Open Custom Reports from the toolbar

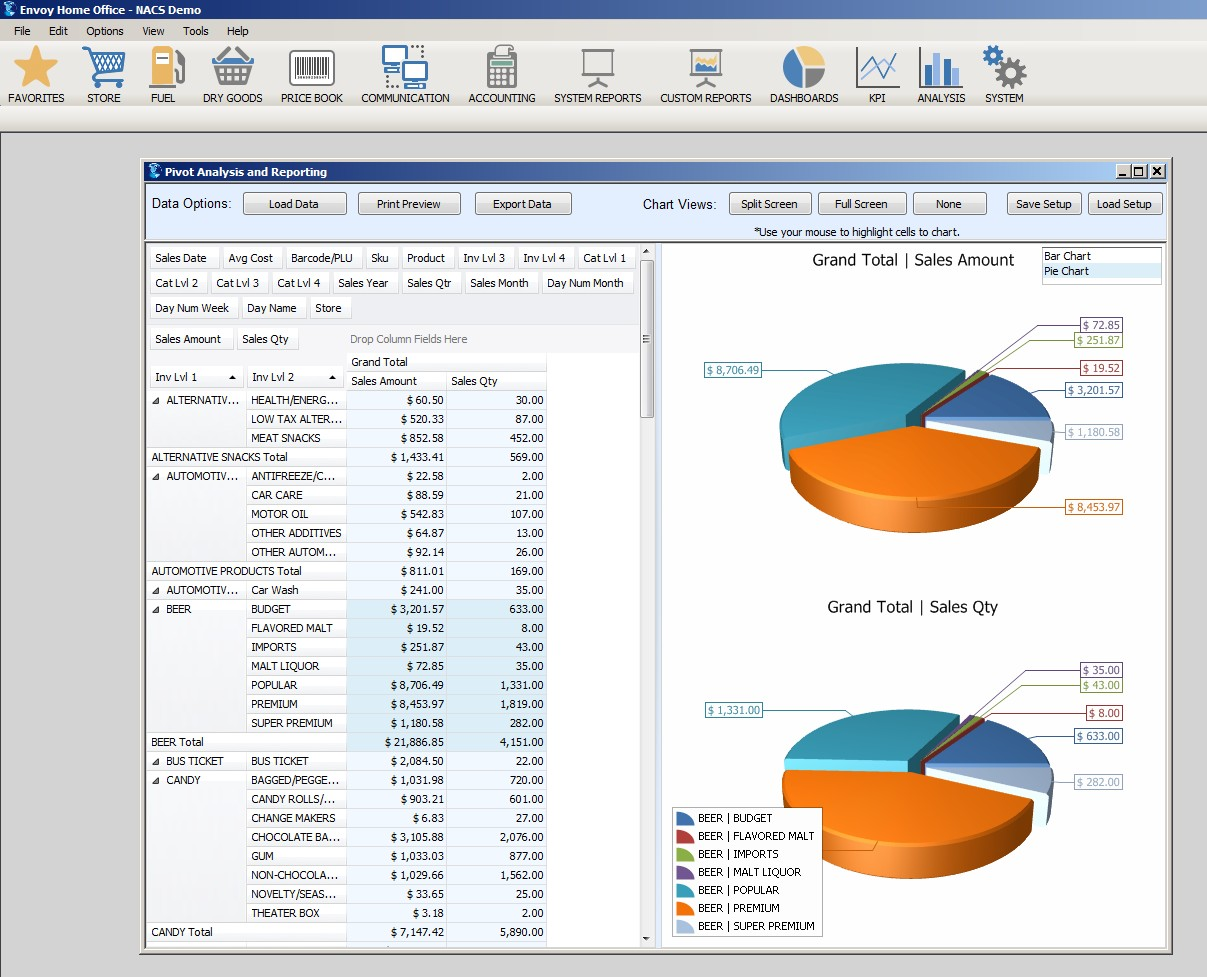705,70
